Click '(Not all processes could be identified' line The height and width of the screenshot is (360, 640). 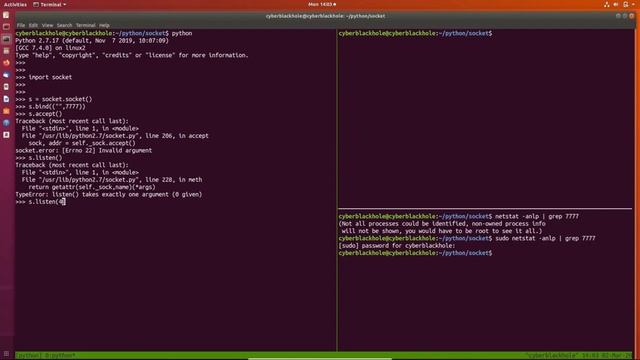coord(442,224)
